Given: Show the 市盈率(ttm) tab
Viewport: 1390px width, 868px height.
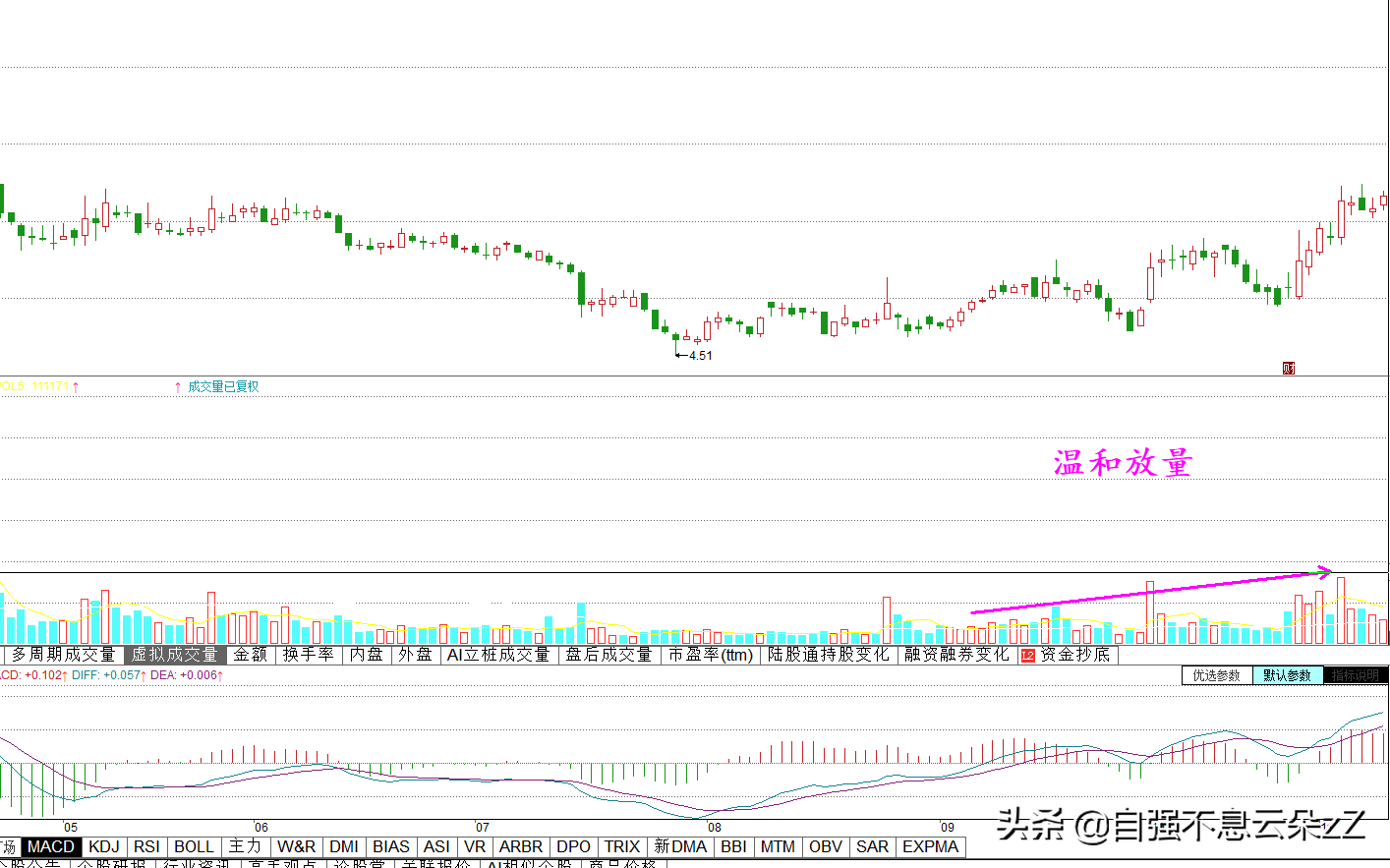Looking at the screenshot, I should point(711,655).
